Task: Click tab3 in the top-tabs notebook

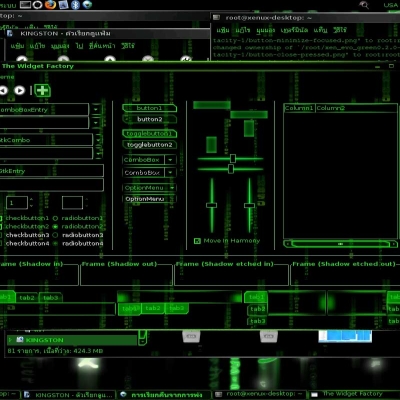Action: [x=51, y=297]
